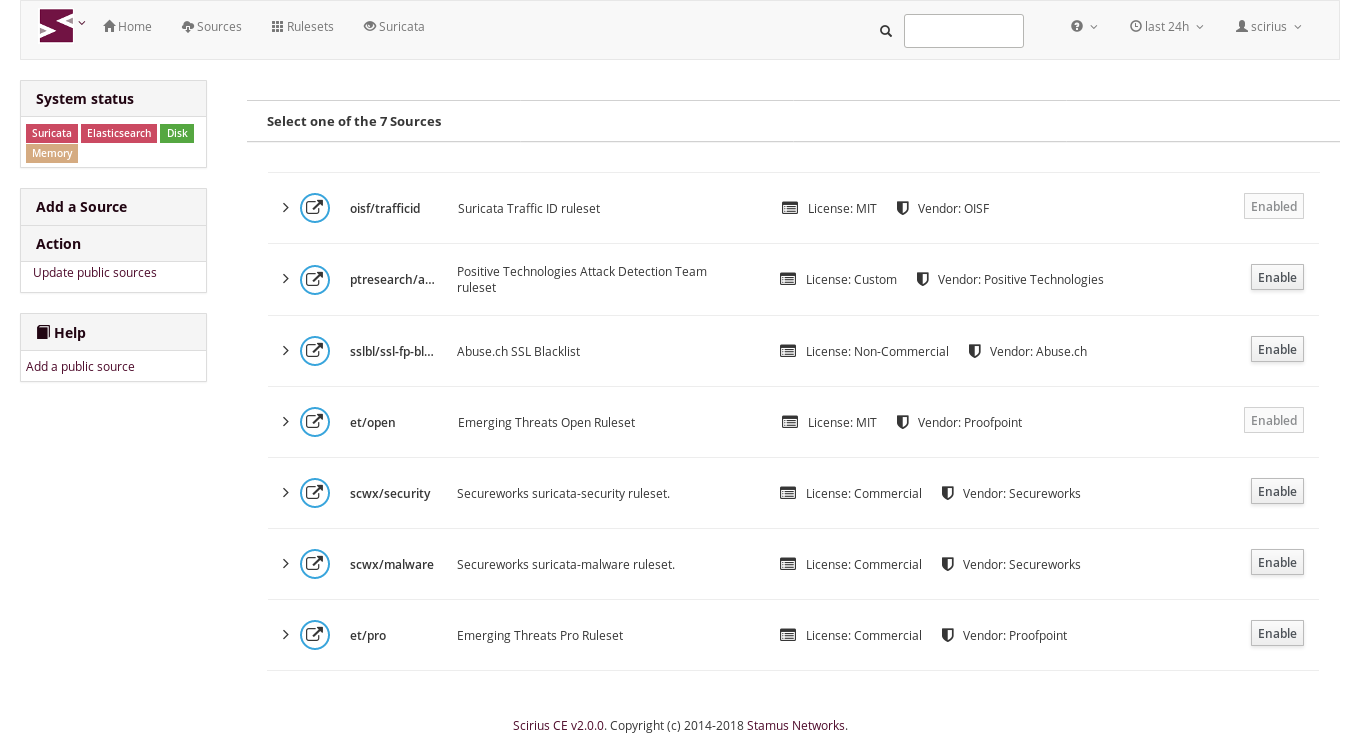Open the help question mark dropdown
The image size is (1360, 744).
[1084, 27]
